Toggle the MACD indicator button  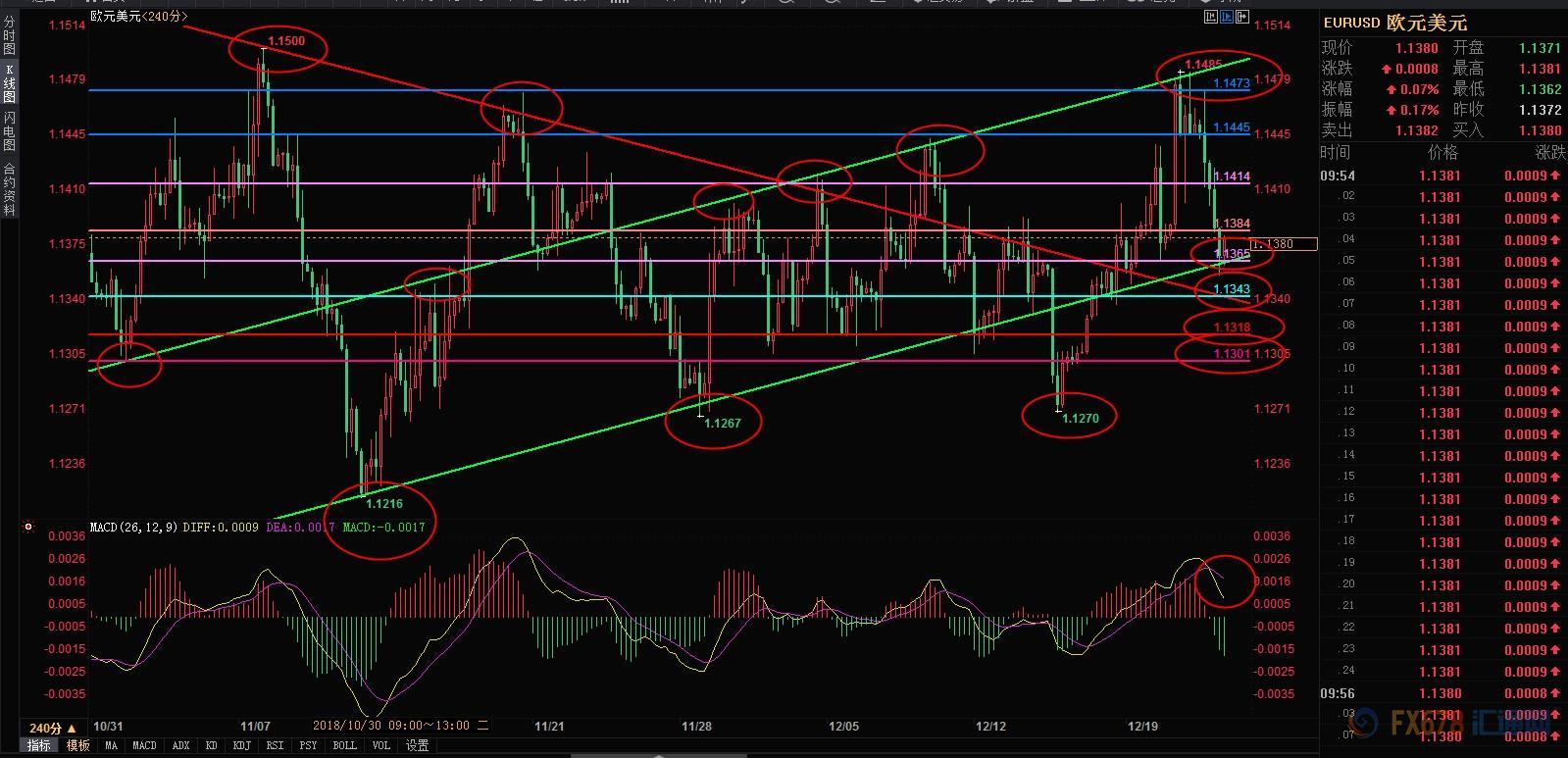[144, 745]
